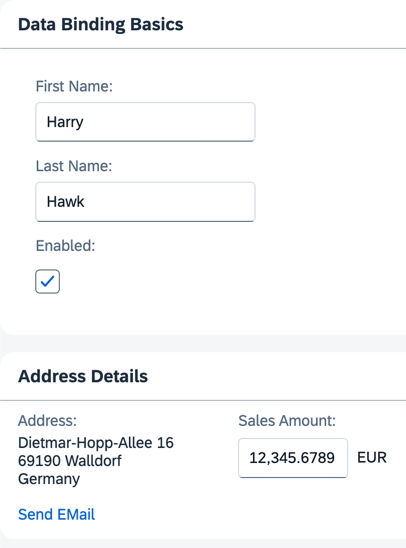Image resolution: width=406 pixels, height=548 pixels.
Task: Click the Enabled label text
Action: [66, 246]
